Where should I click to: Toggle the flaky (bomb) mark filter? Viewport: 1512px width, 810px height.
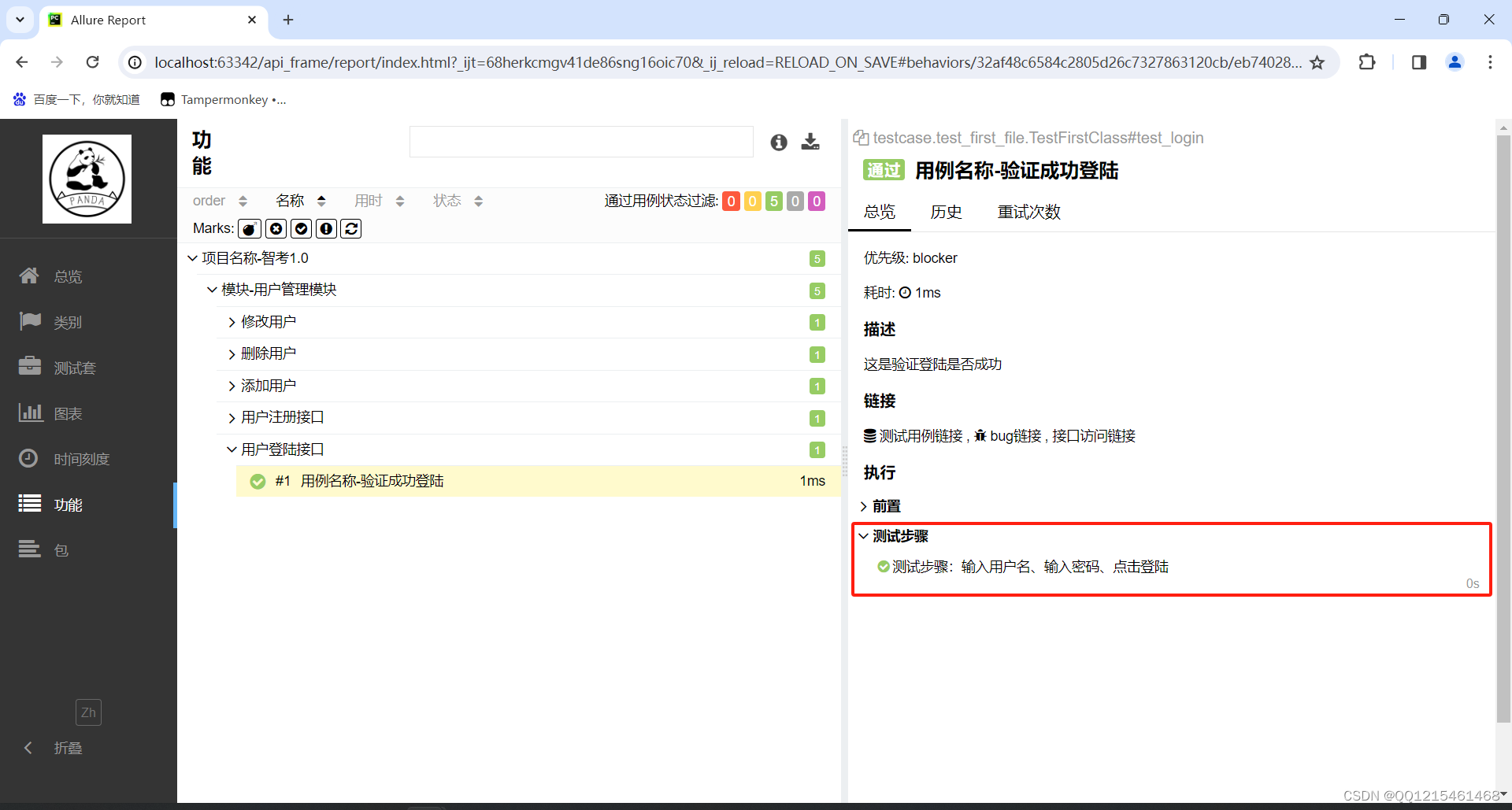pos(250,228)
